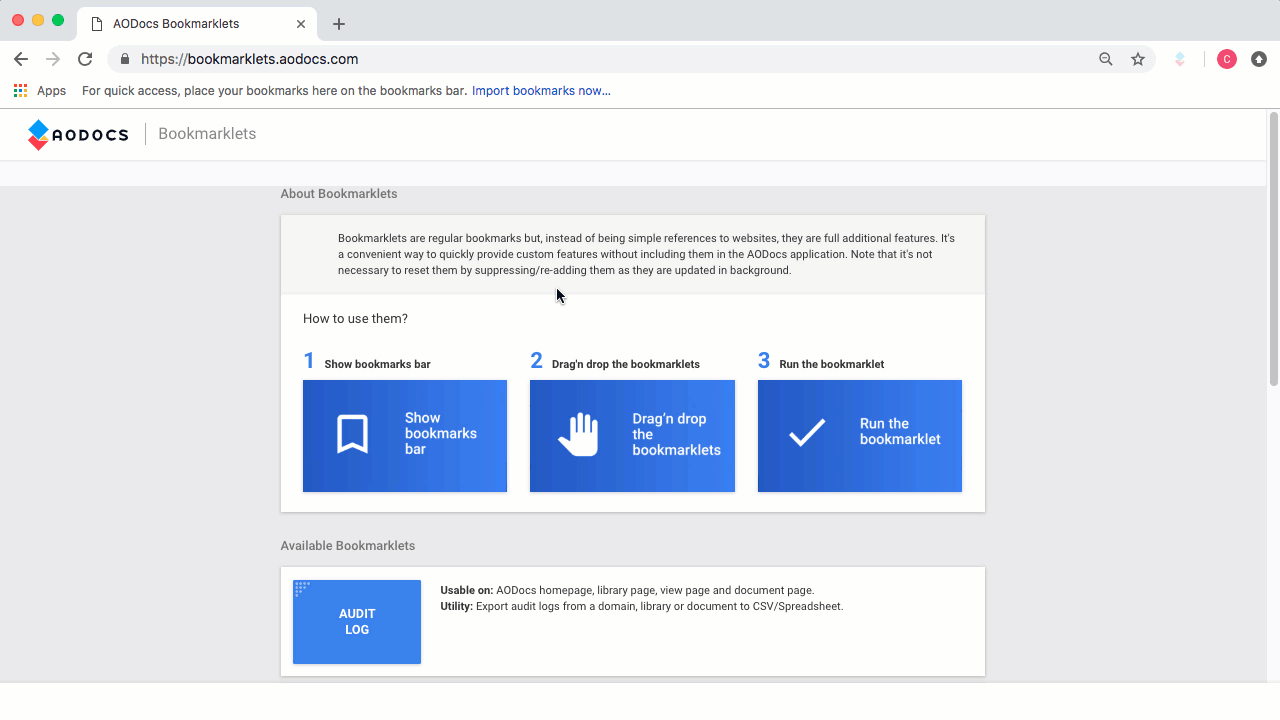Click the browser back arrow

click(21, 59)
